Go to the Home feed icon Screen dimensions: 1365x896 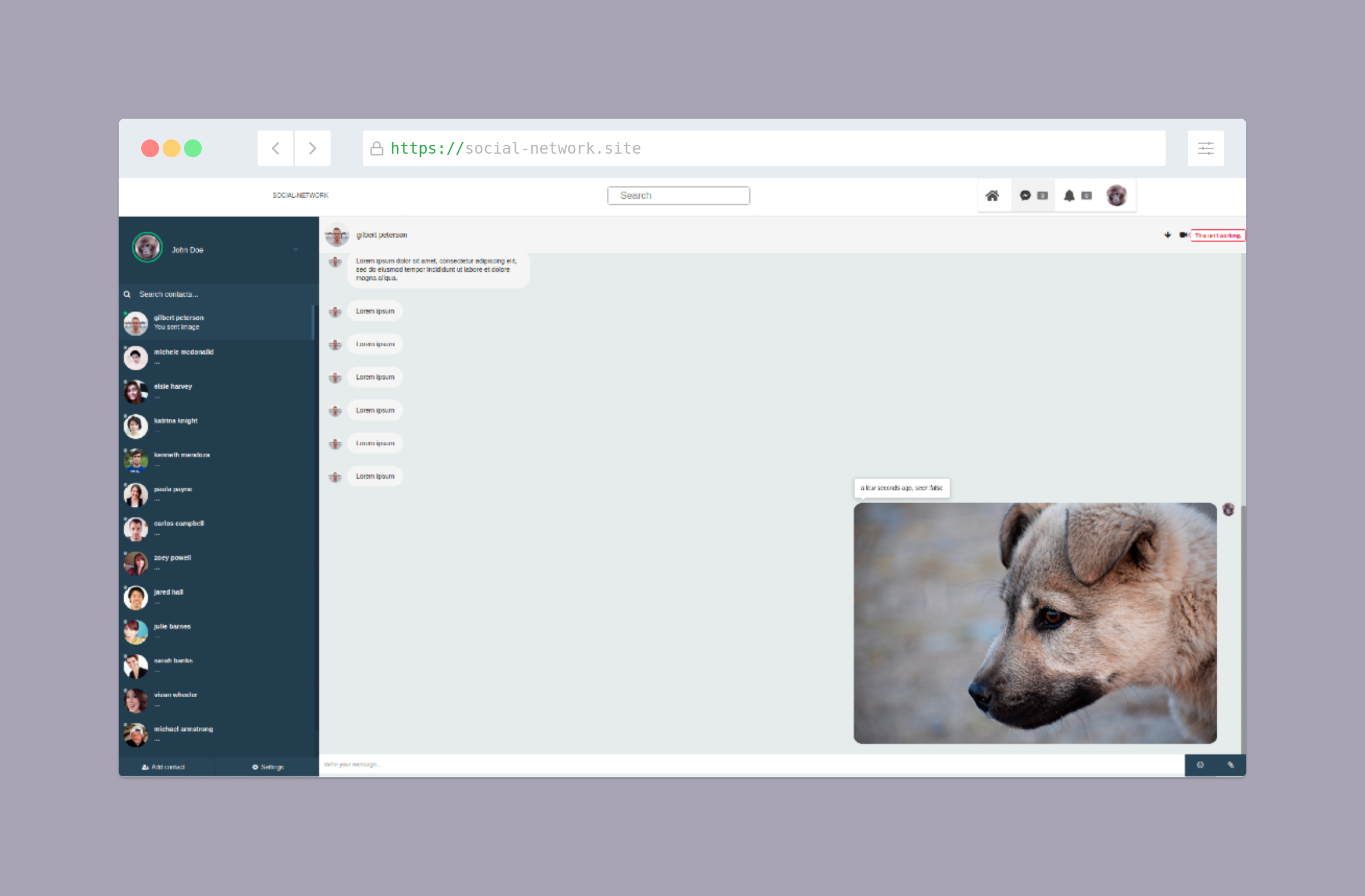(992, 196)
